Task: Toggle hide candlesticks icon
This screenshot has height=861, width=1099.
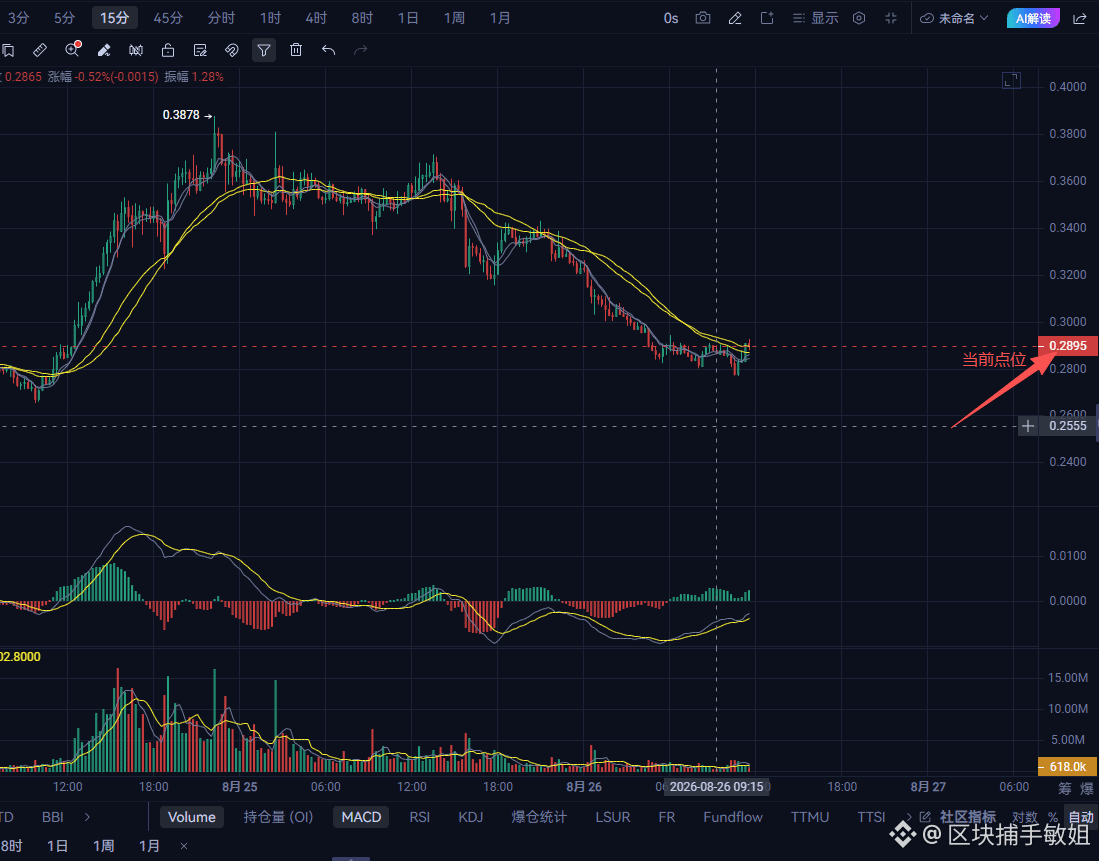Action: click(136, 50)
